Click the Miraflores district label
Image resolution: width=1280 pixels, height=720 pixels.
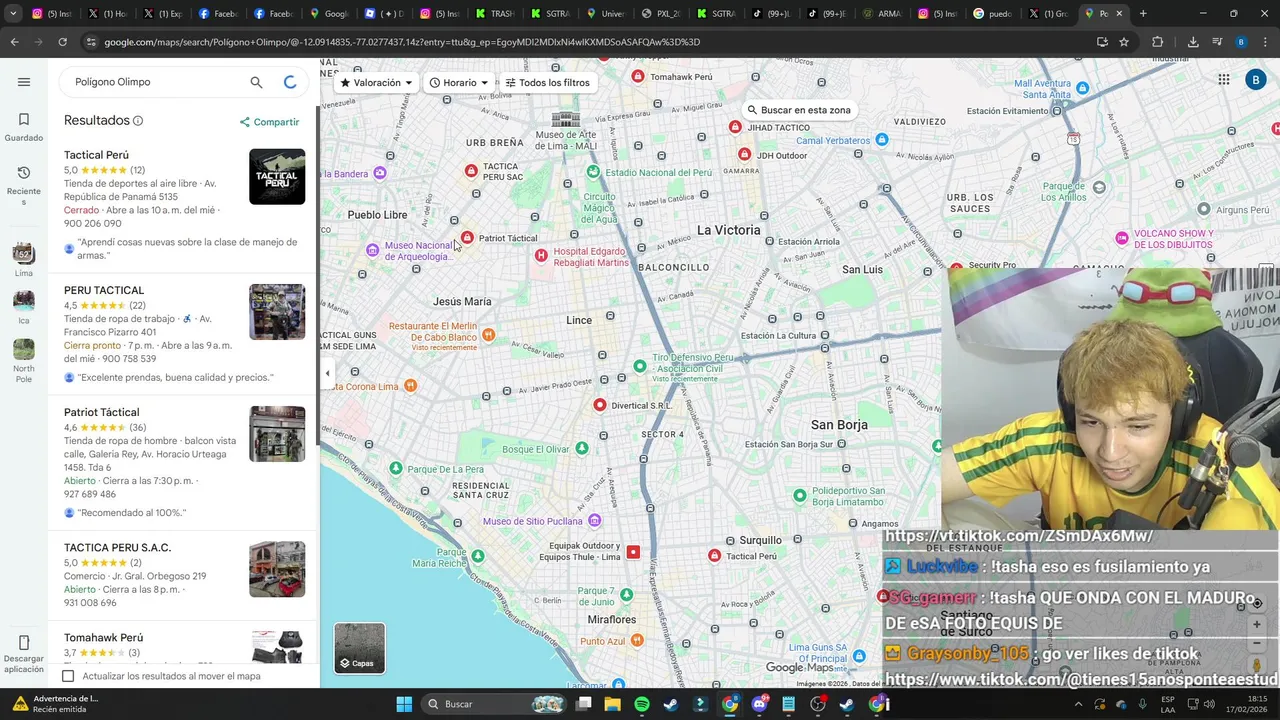tap(611, 620)
